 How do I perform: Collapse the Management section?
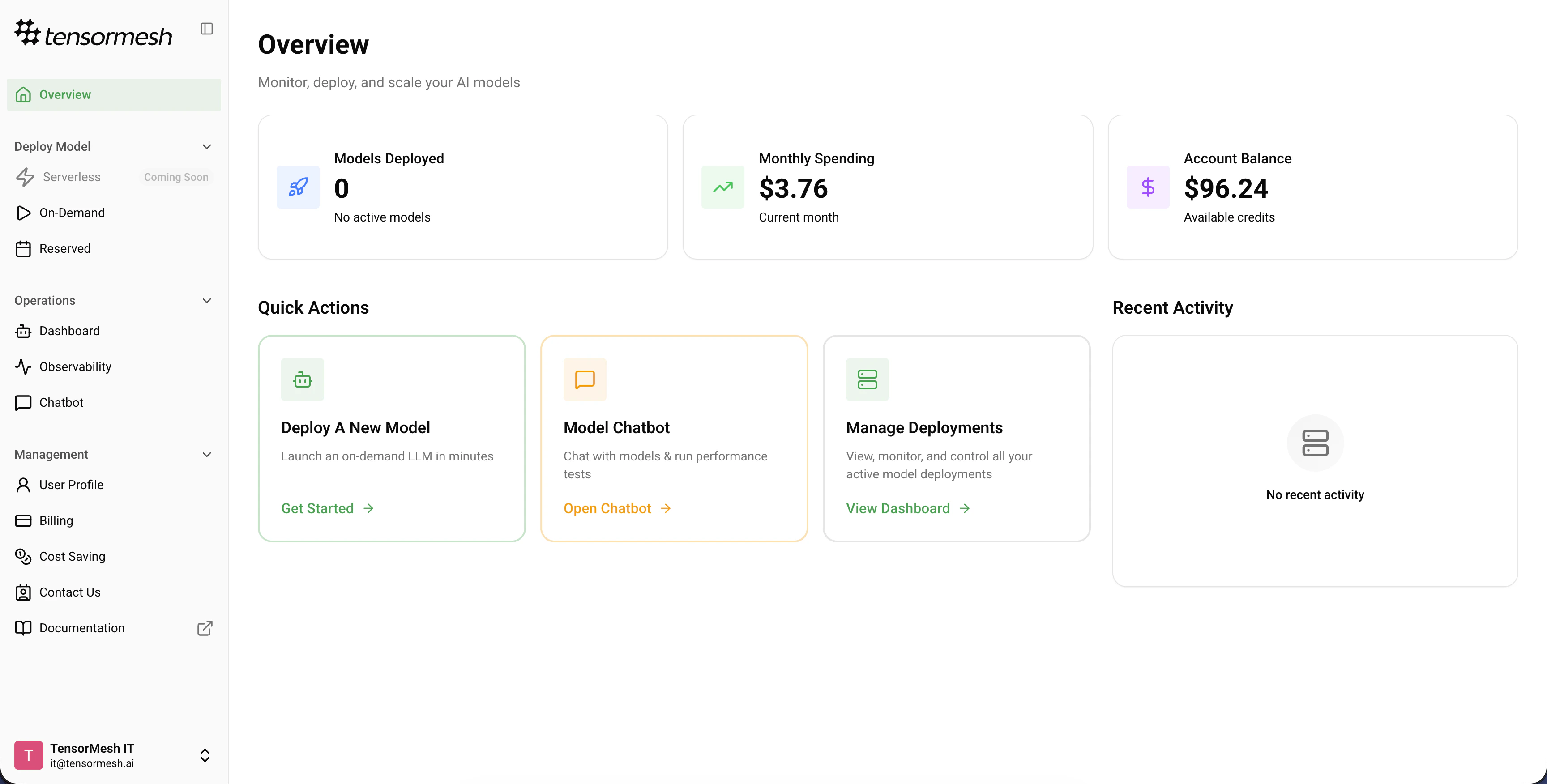[x=207, y=455]
